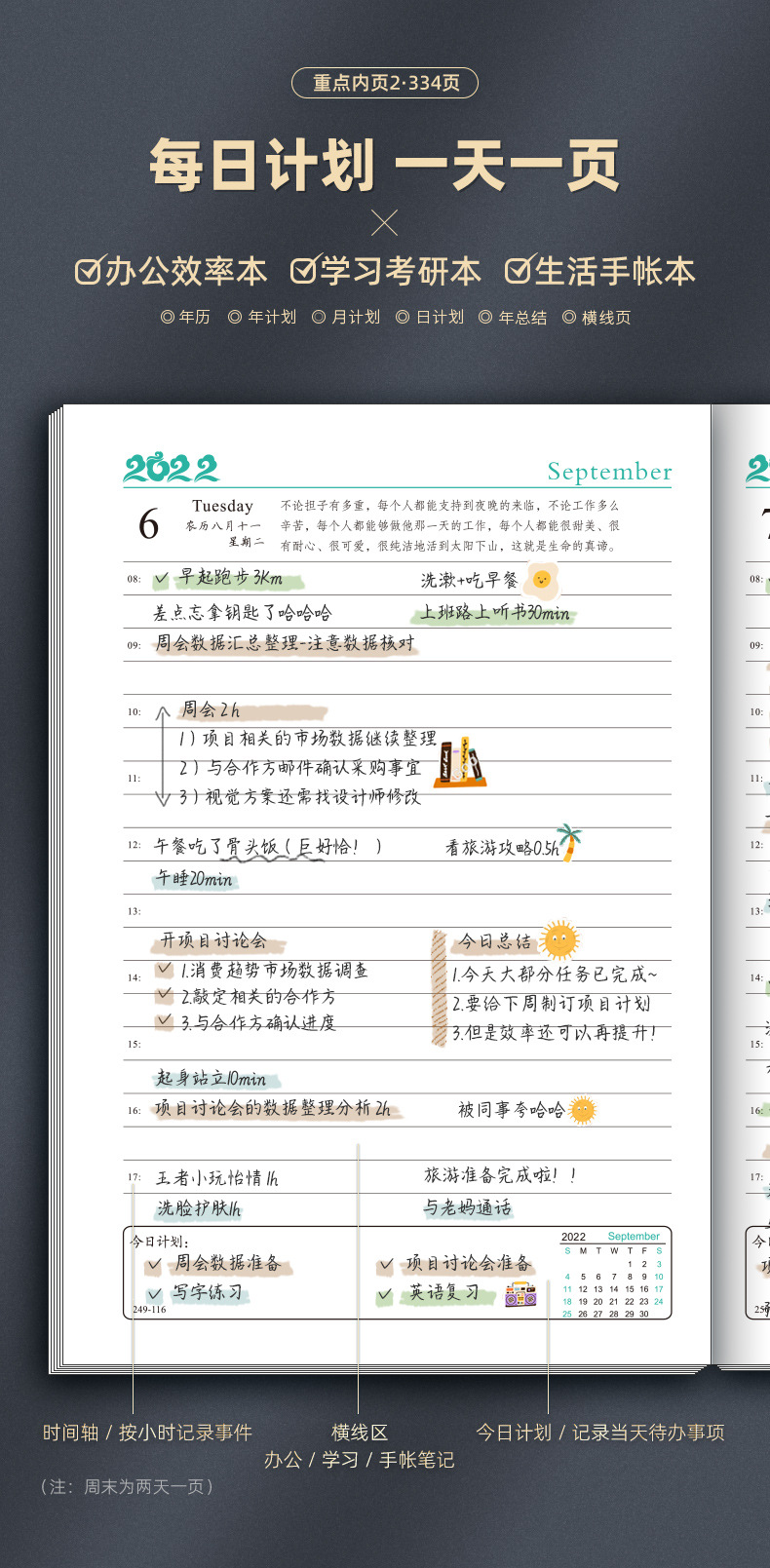Image resolution: width=770 pixels, height=1568 pixels.
Task: Click the X cross symbol below the title
Action: click(x=385, y=223)
